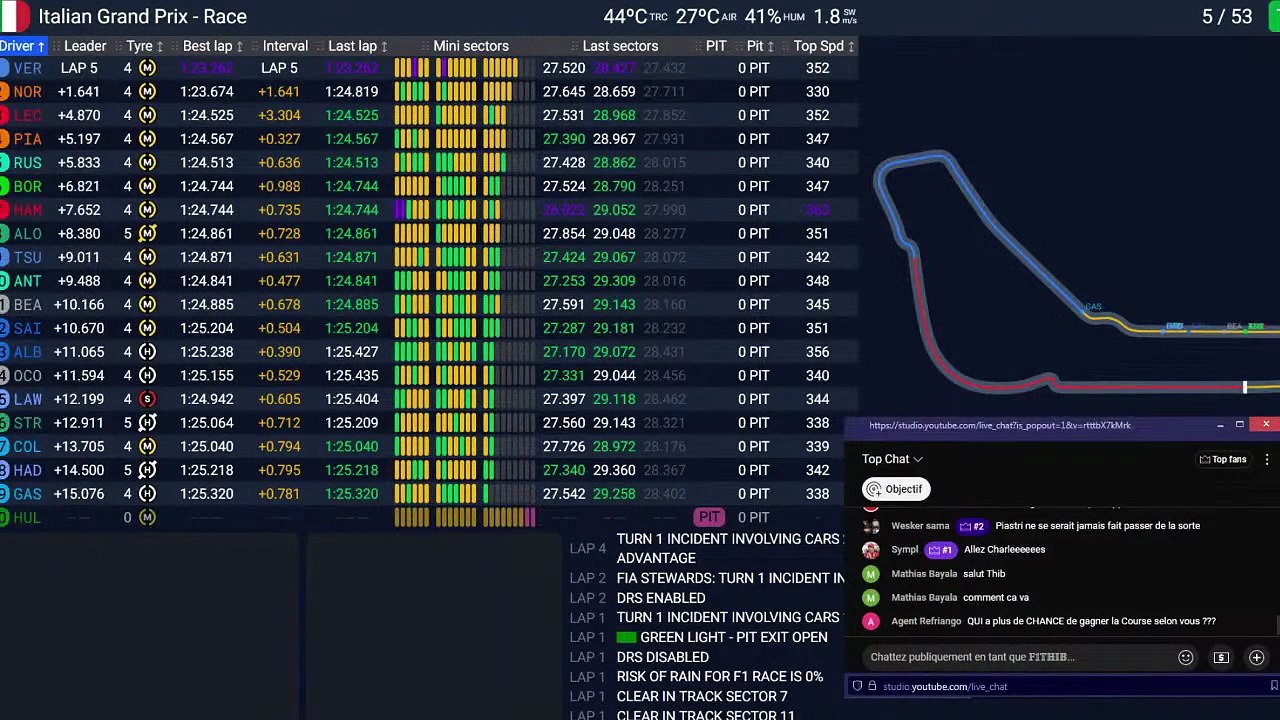1280x720 pixels.
Task: Click the medium tyre icon in ALO row
Action: 147,234
